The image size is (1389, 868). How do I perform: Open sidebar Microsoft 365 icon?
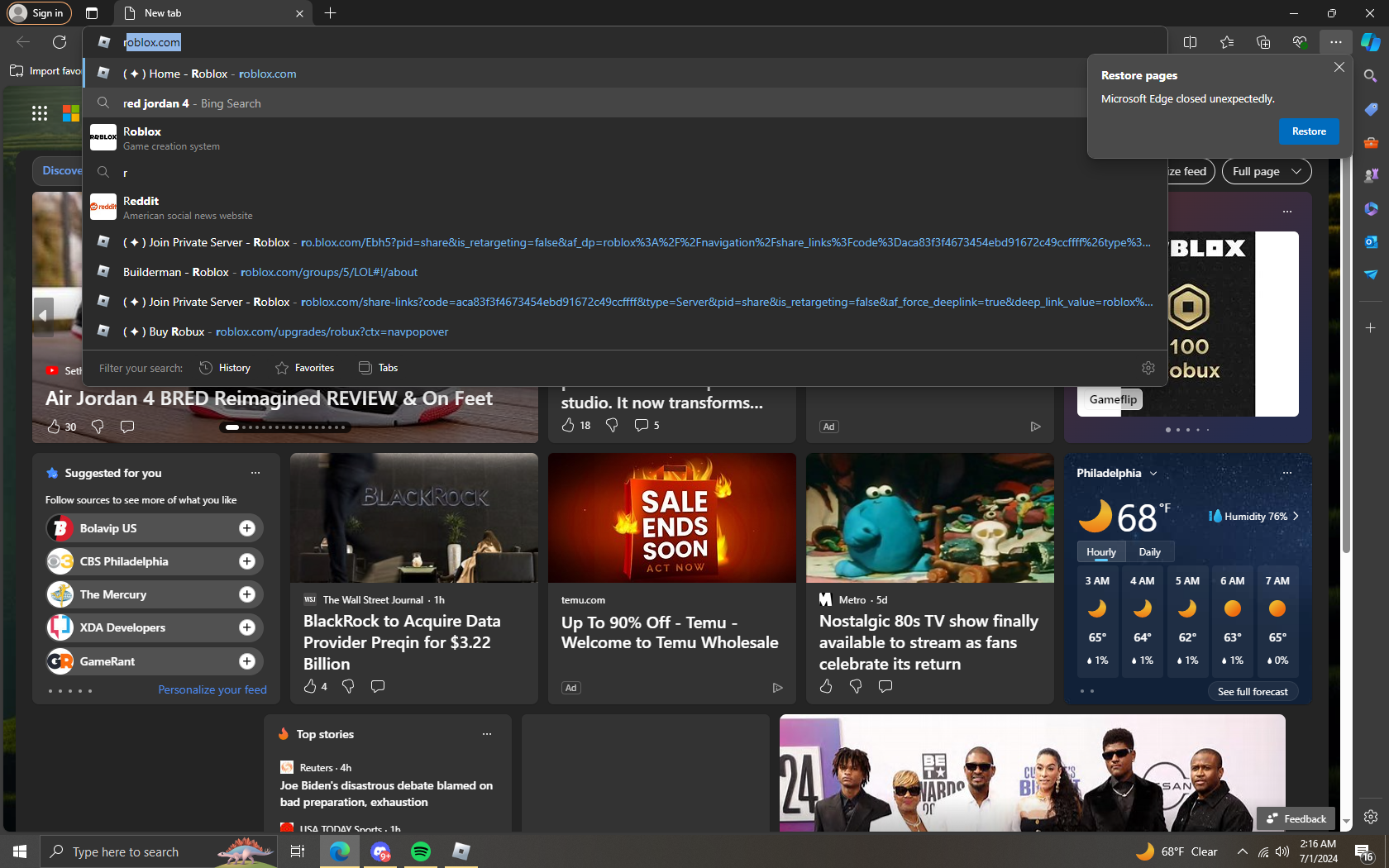[x=1370, y=208]
